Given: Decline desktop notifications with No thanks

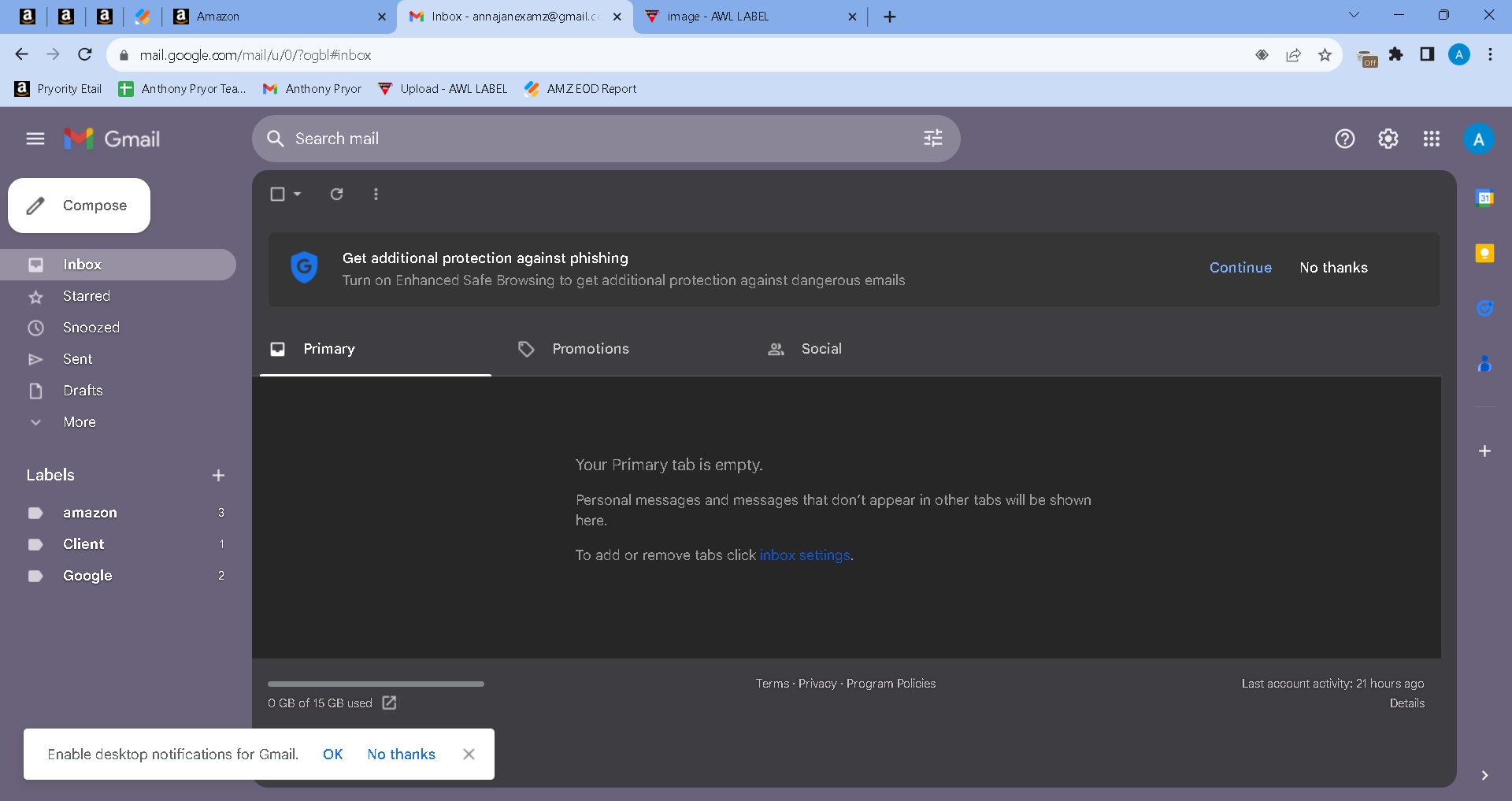Looking at the screenshot, I should coord(401,755).
